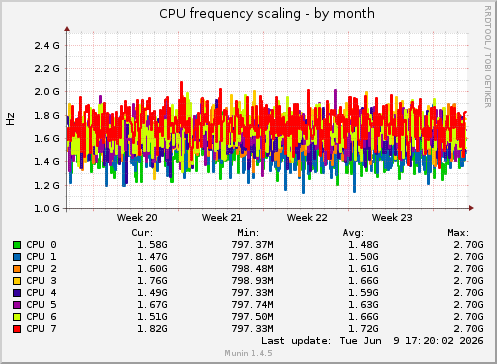Click the 'Munin 1.4.5' version text

tap(248, 353)
